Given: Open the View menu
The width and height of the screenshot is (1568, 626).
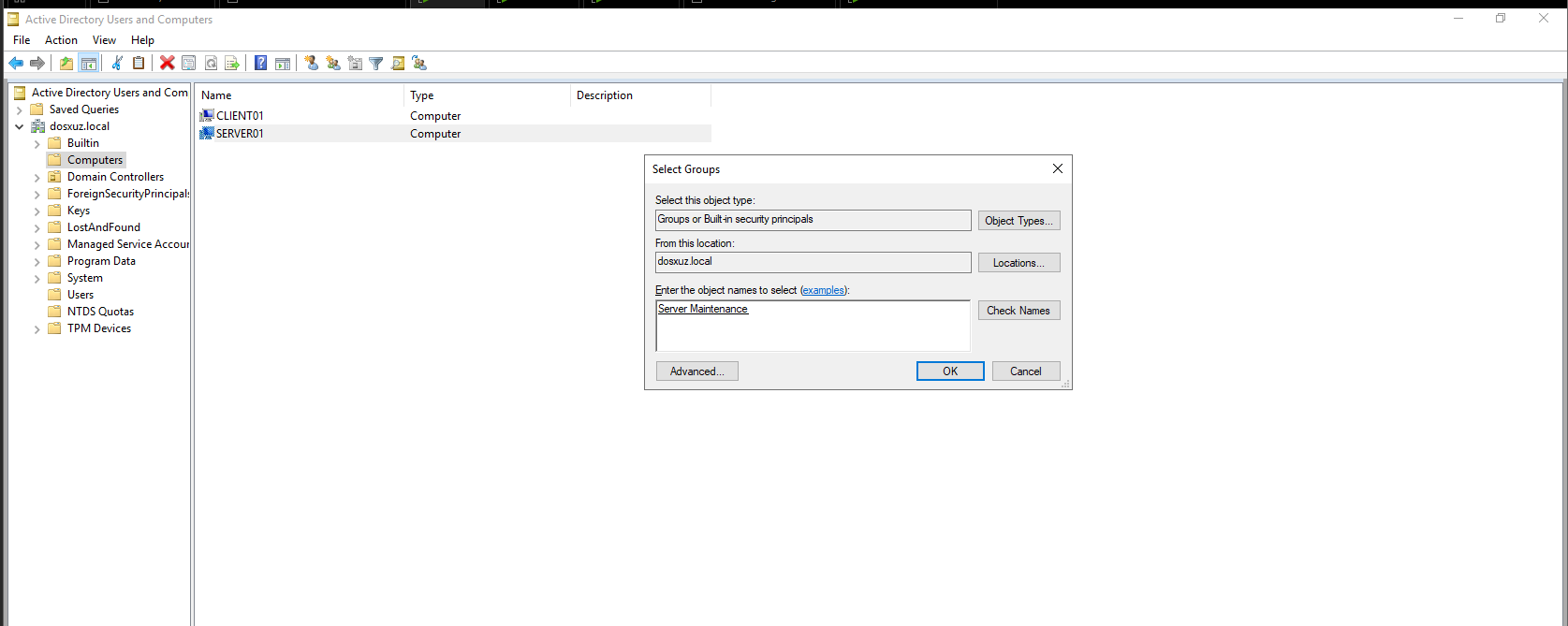Looking at the screenshot, I should [104, 40].
